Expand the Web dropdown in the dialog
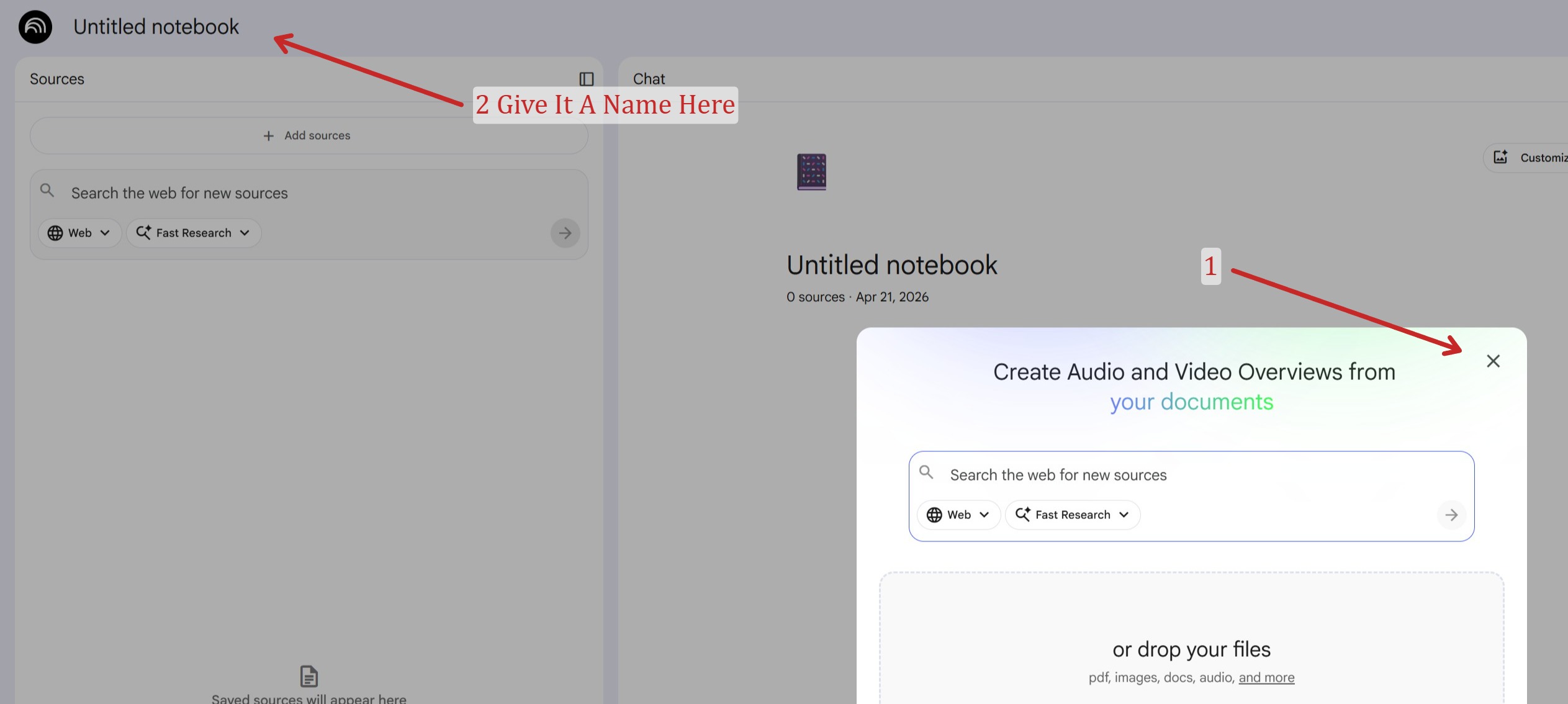This screenshot has width=1568, height=704. point(958,515)
